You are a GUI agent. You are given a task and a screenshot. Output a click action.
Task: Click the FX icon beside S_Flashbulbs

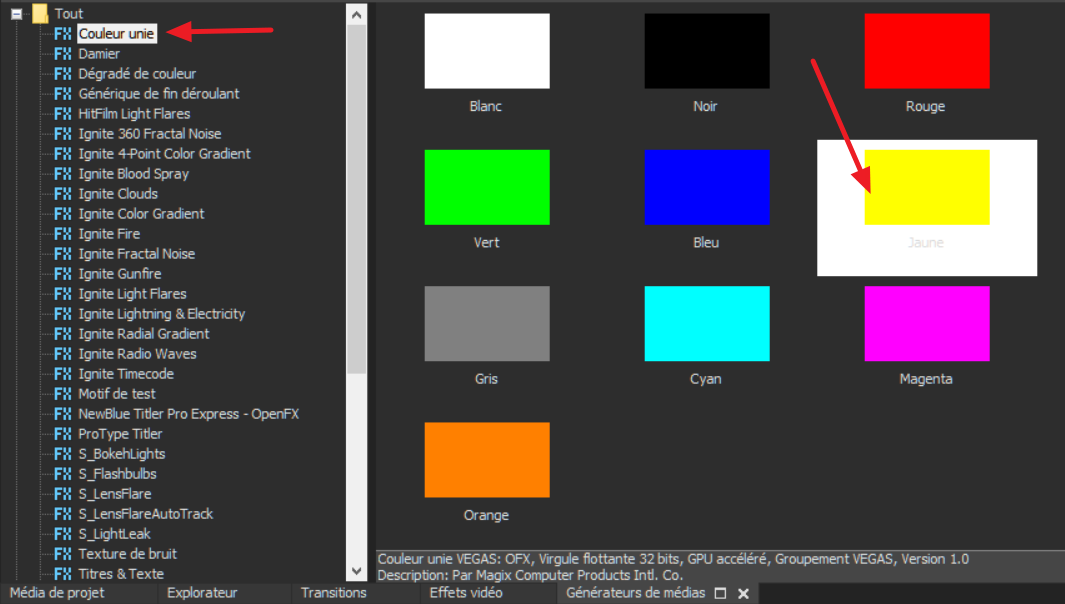[x=63, y=474]
